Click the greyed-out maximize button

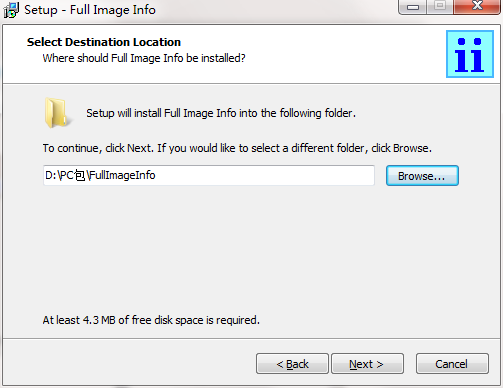(440, 6)
